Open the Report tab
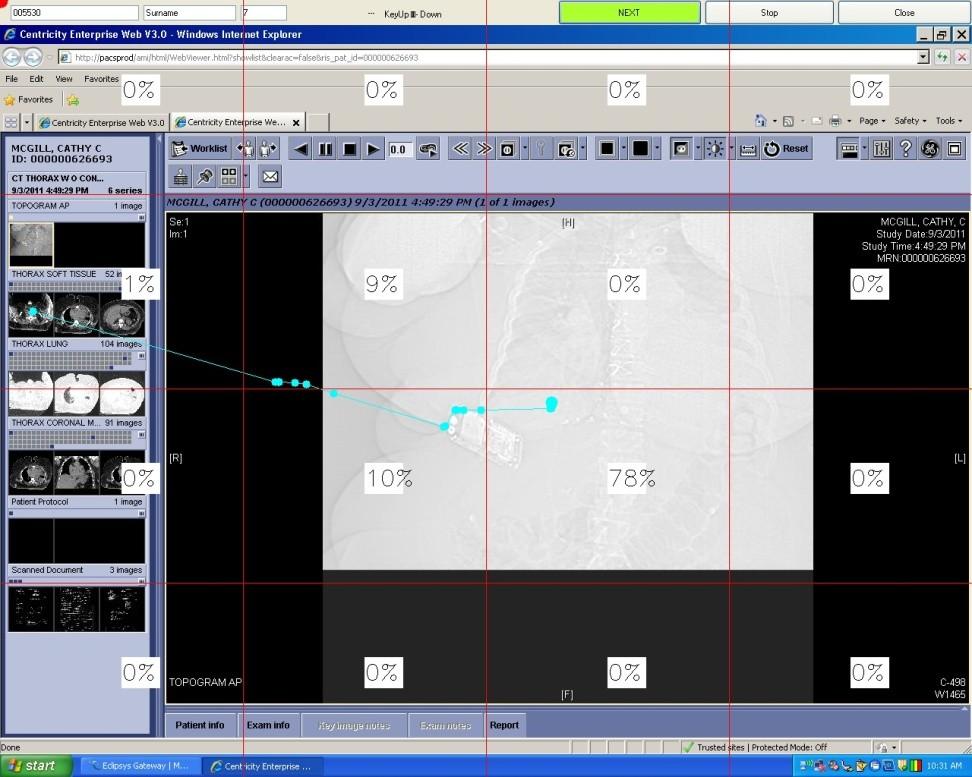Screen dimensions: 972x777 pos(504,725)
